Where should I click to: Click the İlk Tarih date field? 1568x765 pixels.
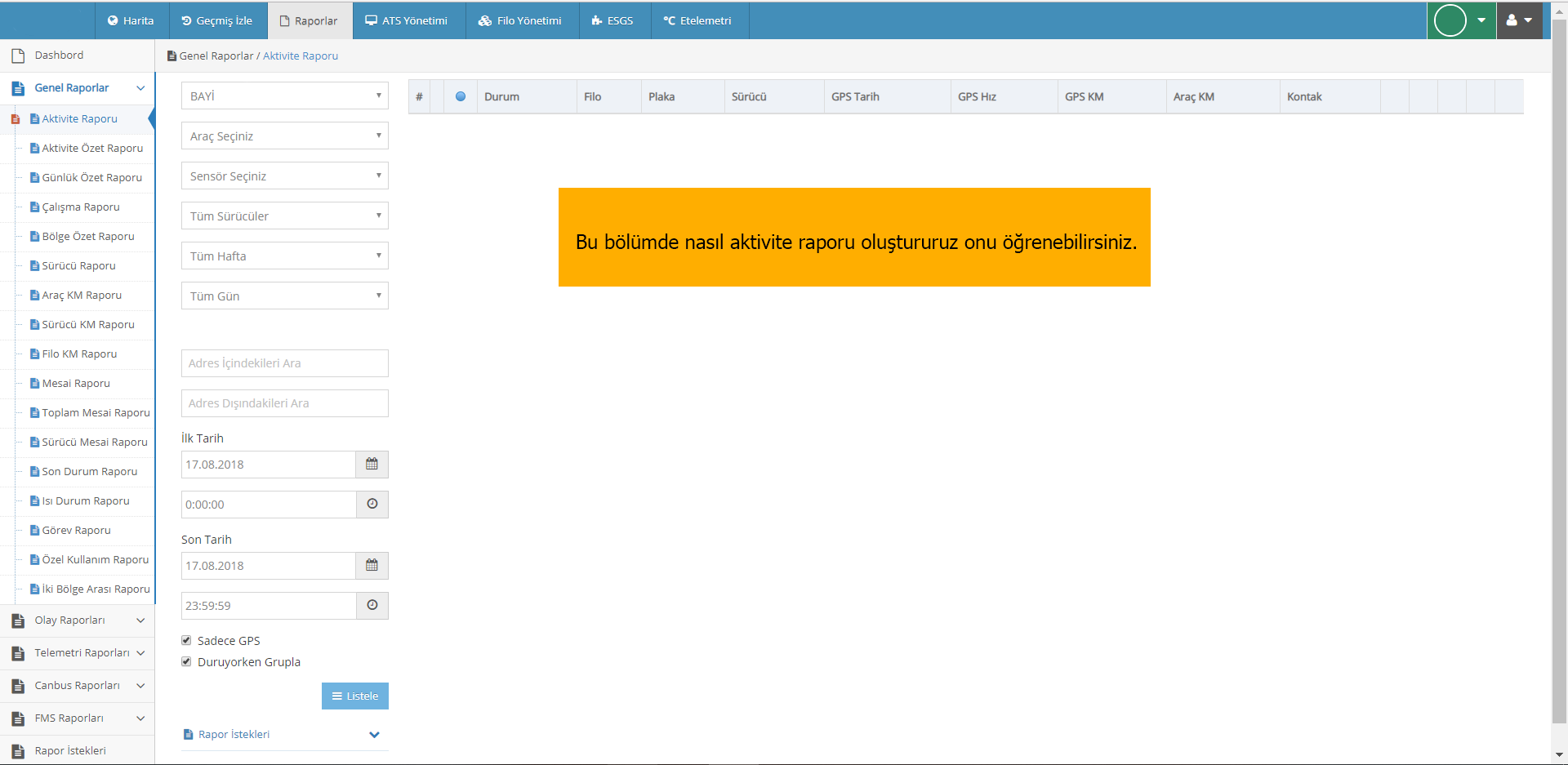click(269, 465)
